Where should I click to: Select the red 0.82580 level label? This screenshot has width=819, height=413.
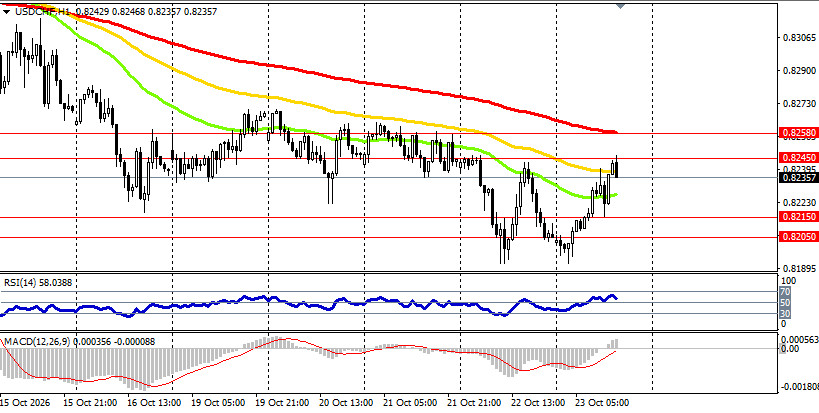798,133
